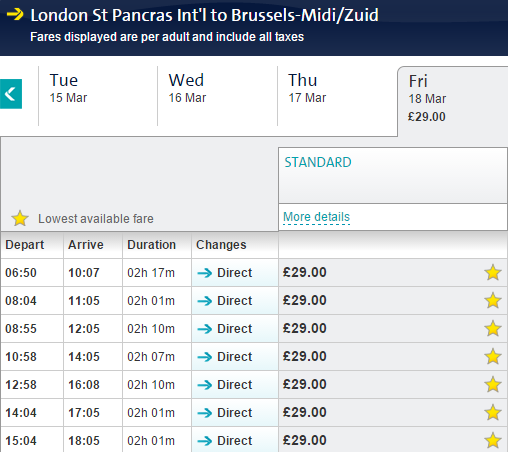The height and width of the screenshot is (452, 508).
Task: Open the More details link
Action: (316, 217)
